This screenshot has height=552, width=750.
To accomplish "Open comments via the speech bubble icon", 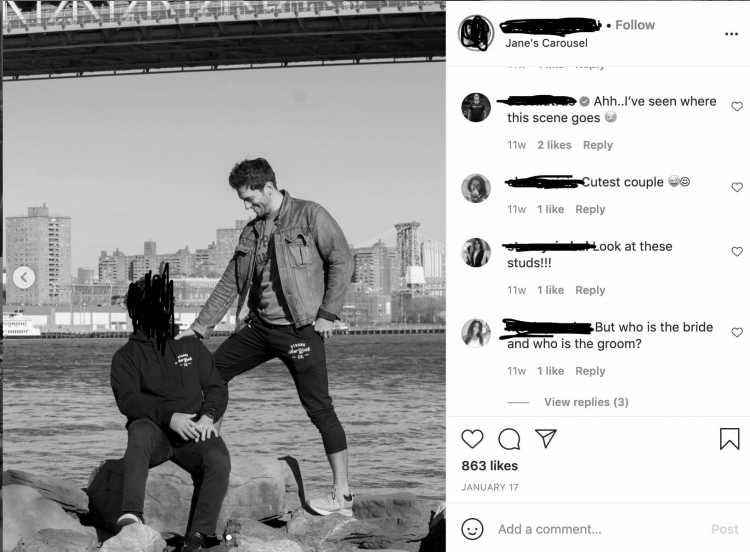I will point(509,439).
